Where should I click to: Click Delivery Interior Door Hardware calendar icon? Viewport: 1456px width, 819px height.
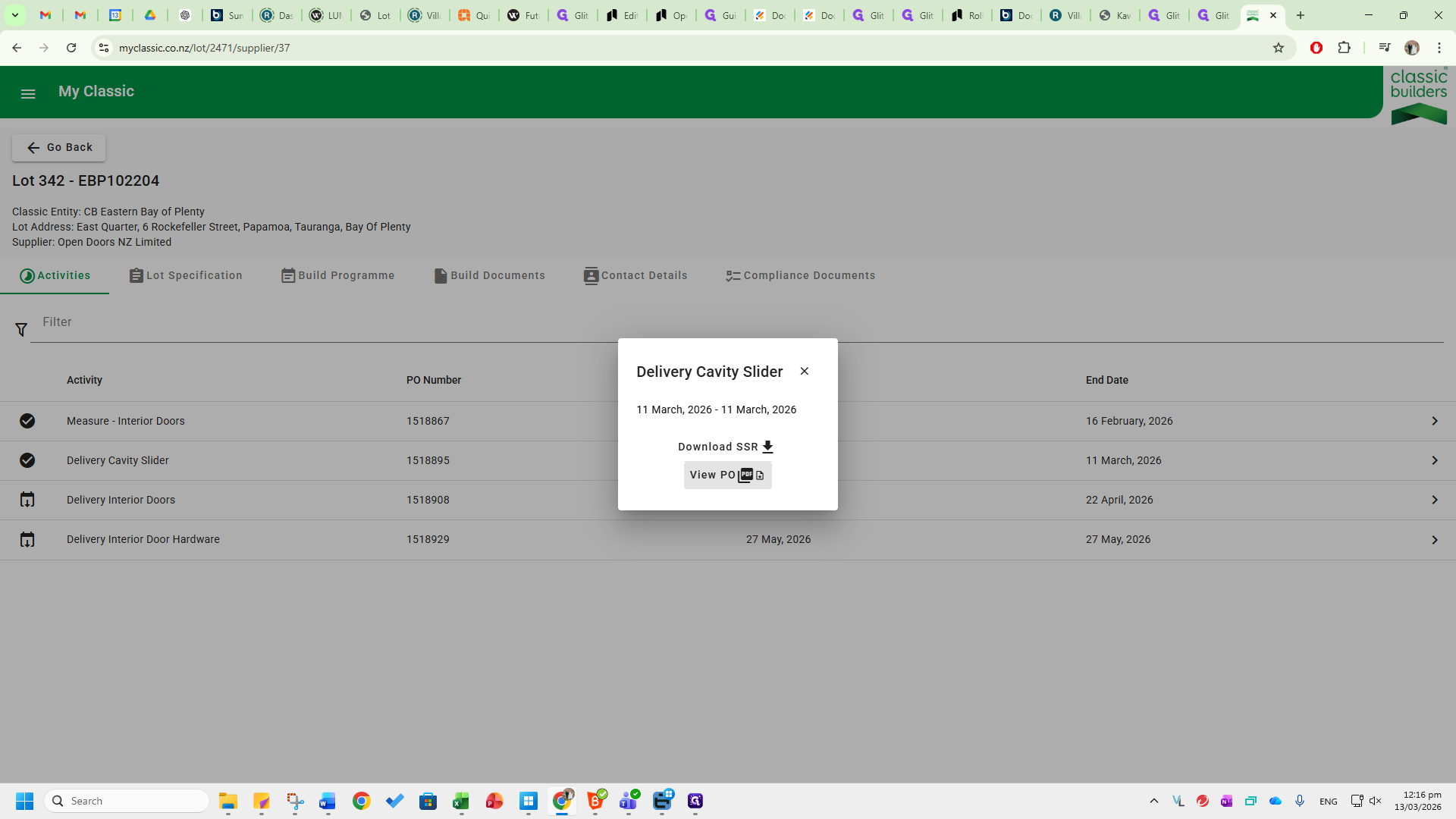(x=27, y=540)
